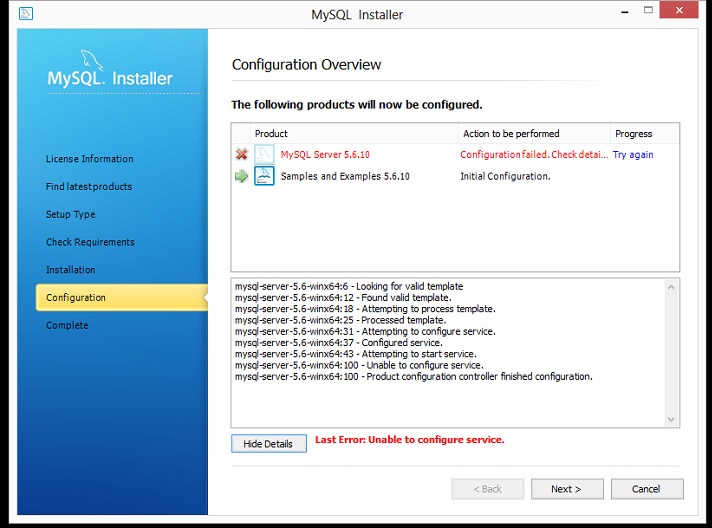Select the highlighted Configuration step
The image size is (712, 528).
(x=122, y=297)
